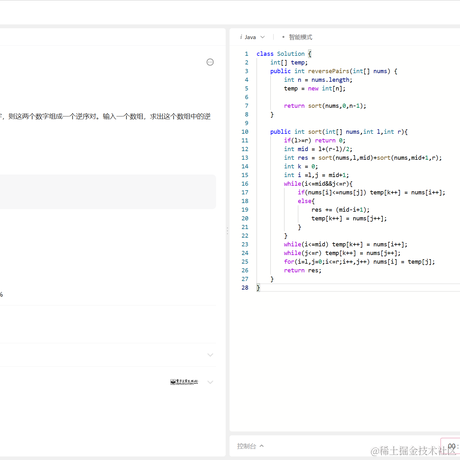Click the code line 'int[] temp;'
This screenshot has height=460, width=460.
pyautogui.click(x=289, y=62)
